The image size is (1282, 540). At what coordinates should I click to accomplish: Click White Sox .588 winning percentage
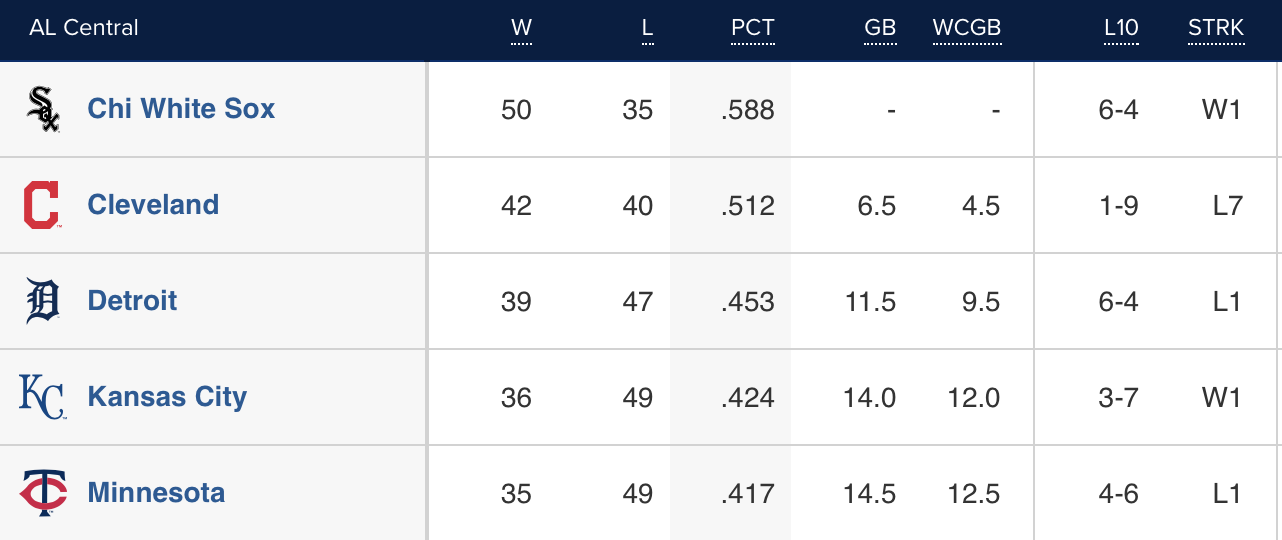click(x=747, y=110)
